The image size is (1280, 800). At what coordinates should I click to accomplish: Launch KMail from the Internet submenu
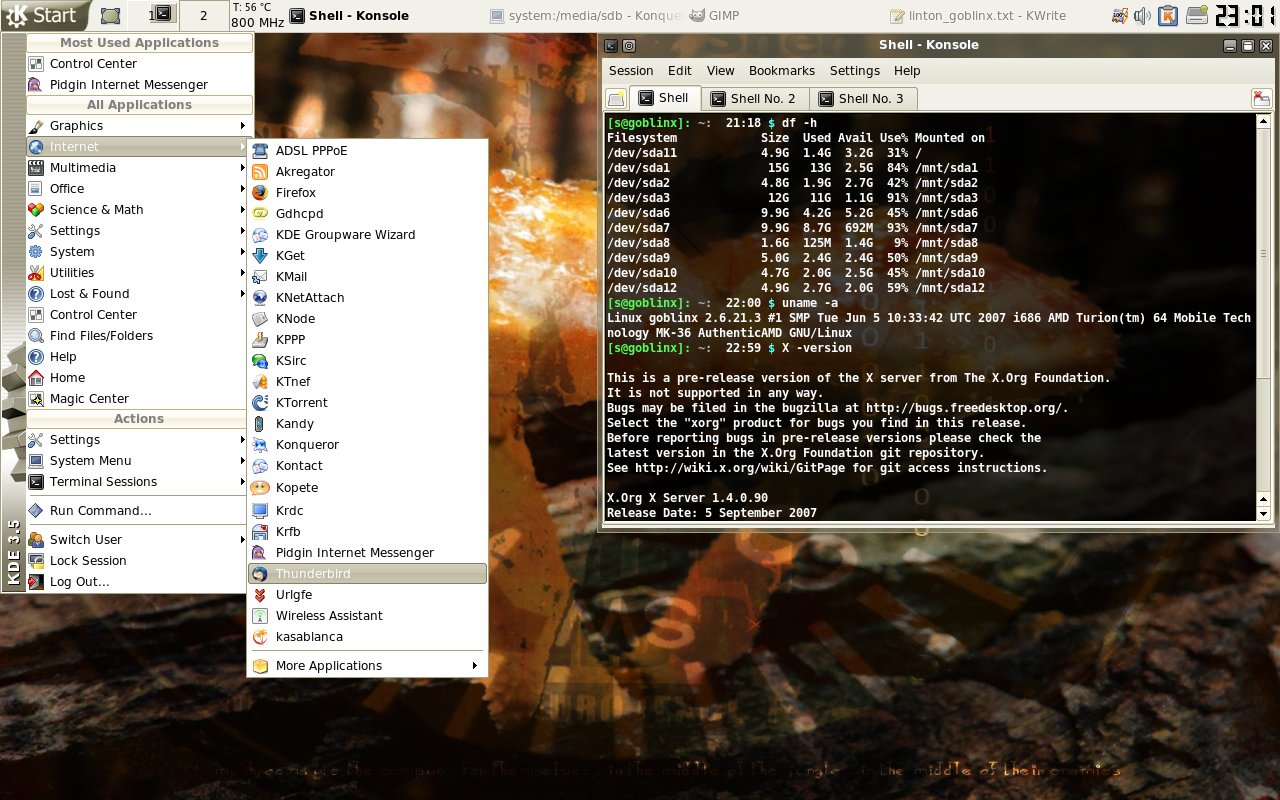(367, 277)
